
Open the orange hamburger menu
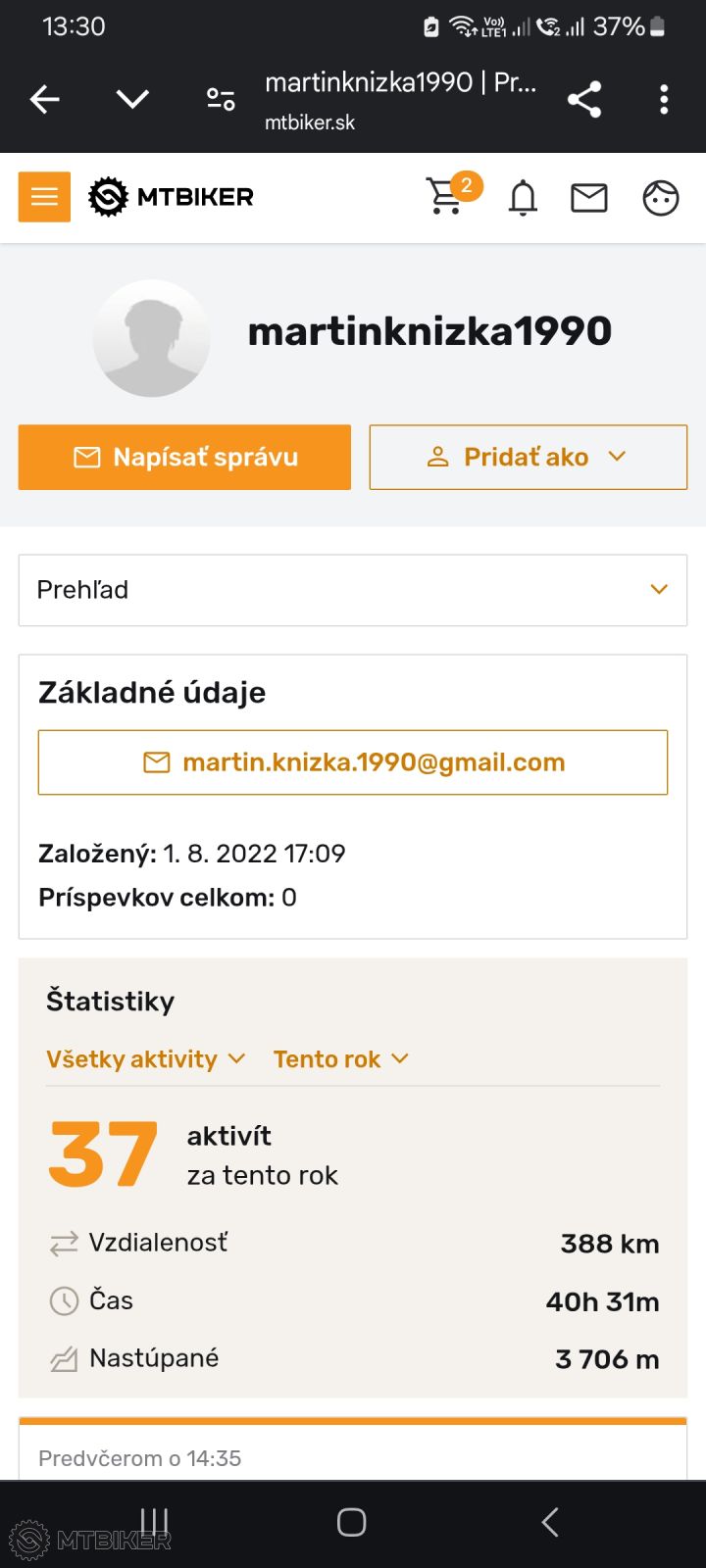44,197
